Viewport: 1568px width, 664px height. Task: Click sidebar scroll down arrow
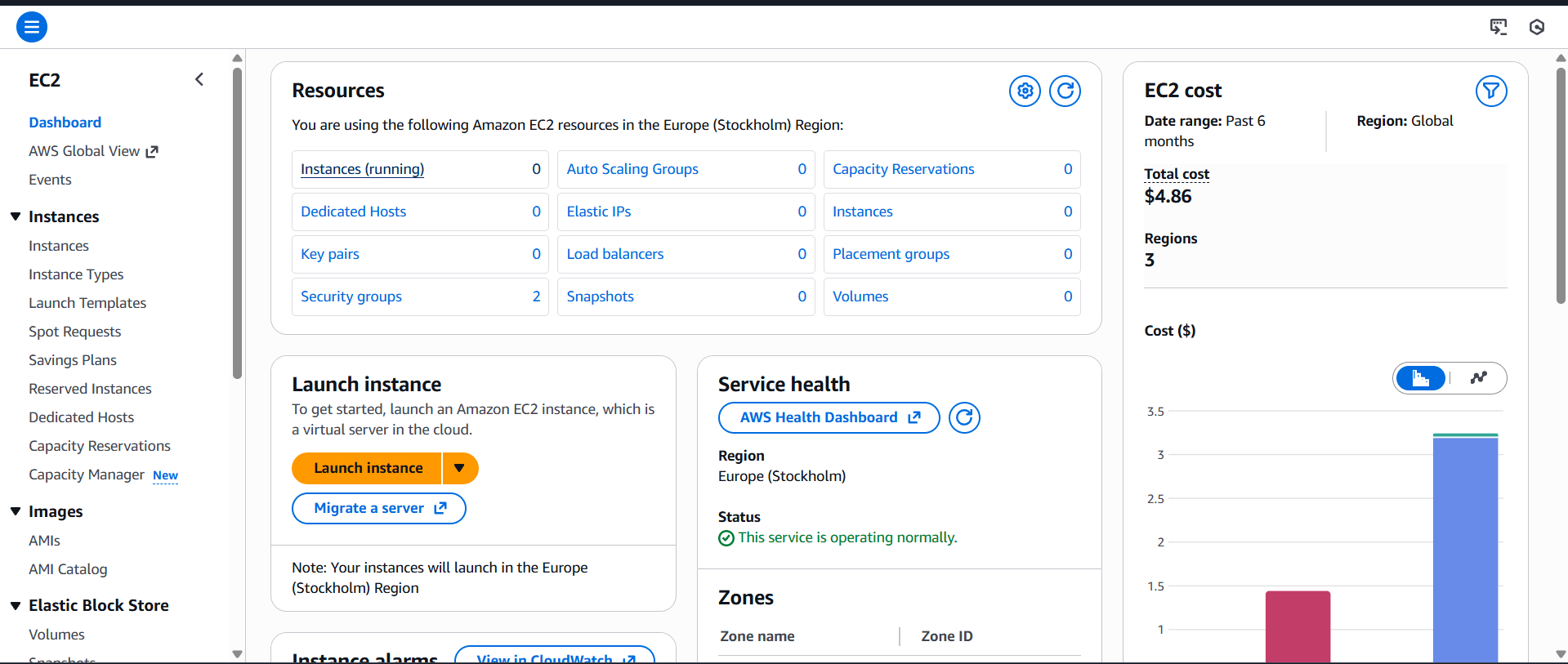238,654
